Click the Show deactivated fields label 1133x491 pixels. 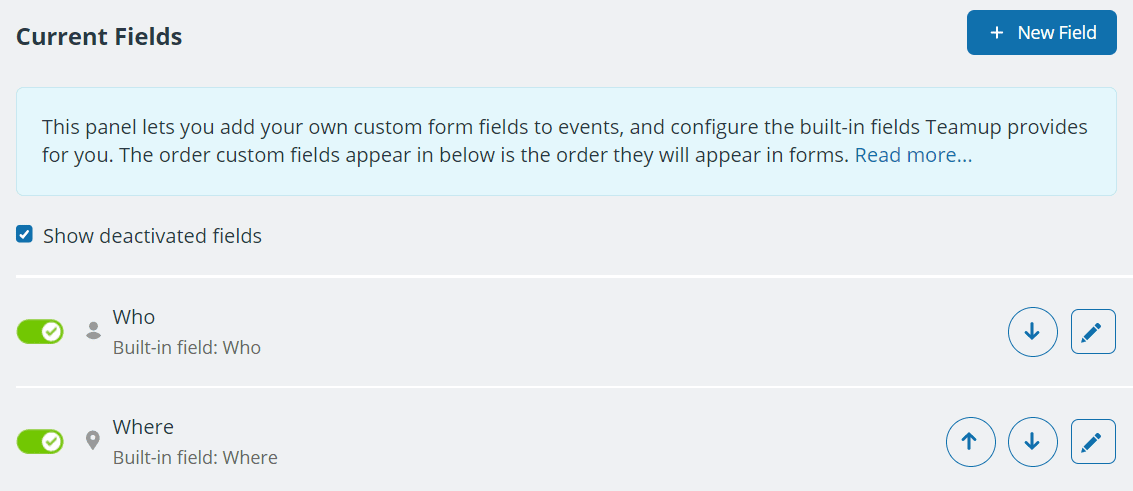[152, 236]
